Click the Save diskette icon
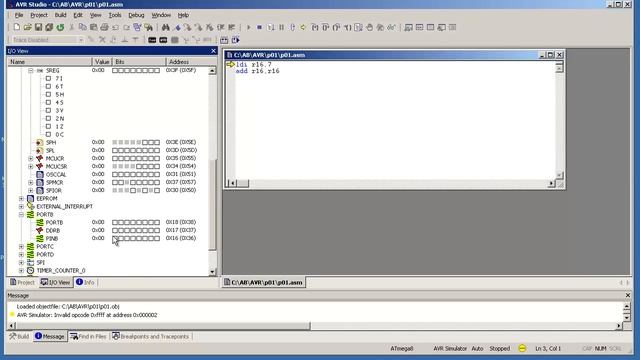Screen dimensions: 640x360 tap(38, 27)
